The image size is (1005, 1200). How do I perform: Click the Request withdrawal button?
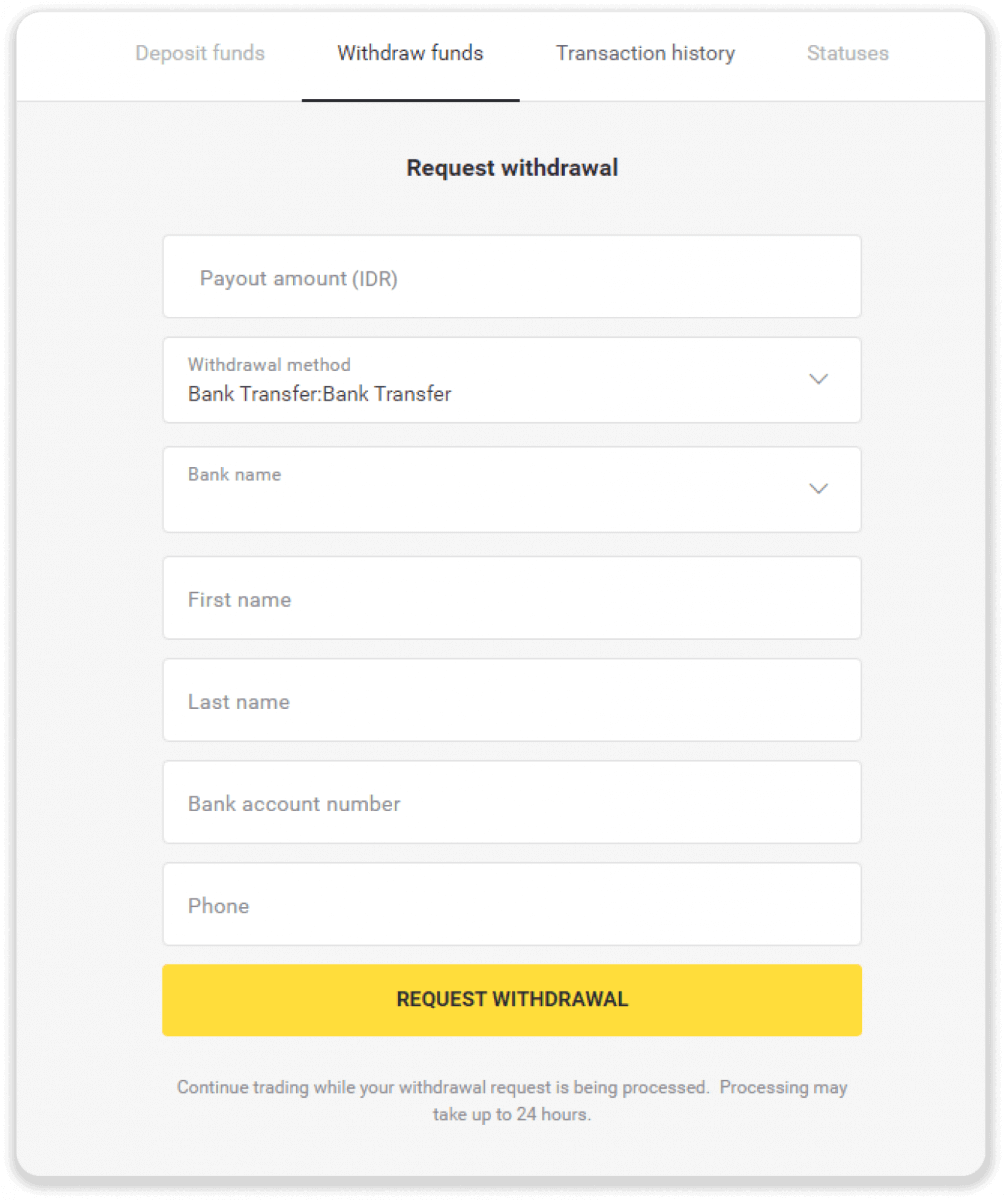512,999
